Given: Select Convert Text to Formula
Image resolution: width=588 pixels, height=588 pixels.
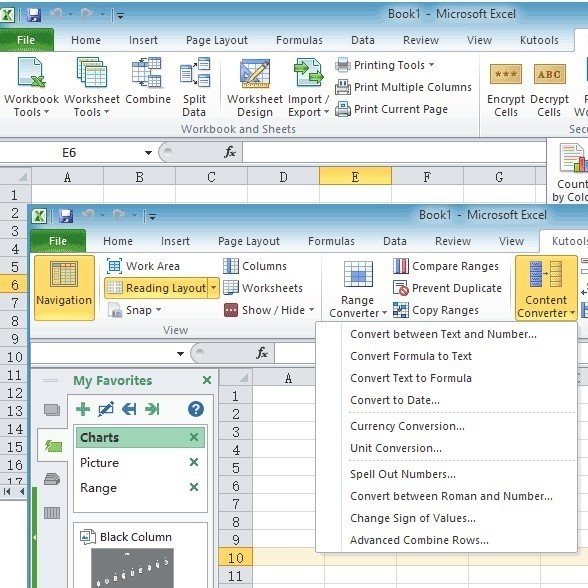Looking at the screenshot, I should click(x=446, y=378).
